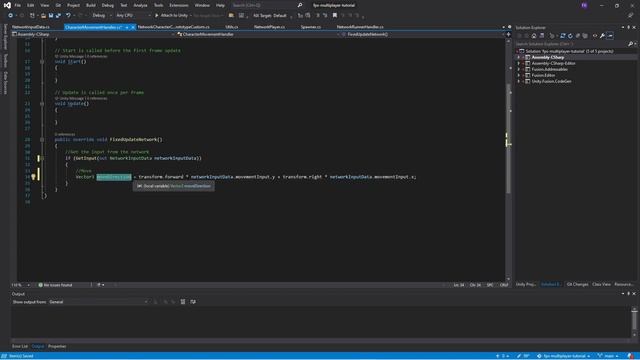Toggle word wrap in Output panel
The height and width of the screenshot is (360, 640).
click(x=193, y=302)
